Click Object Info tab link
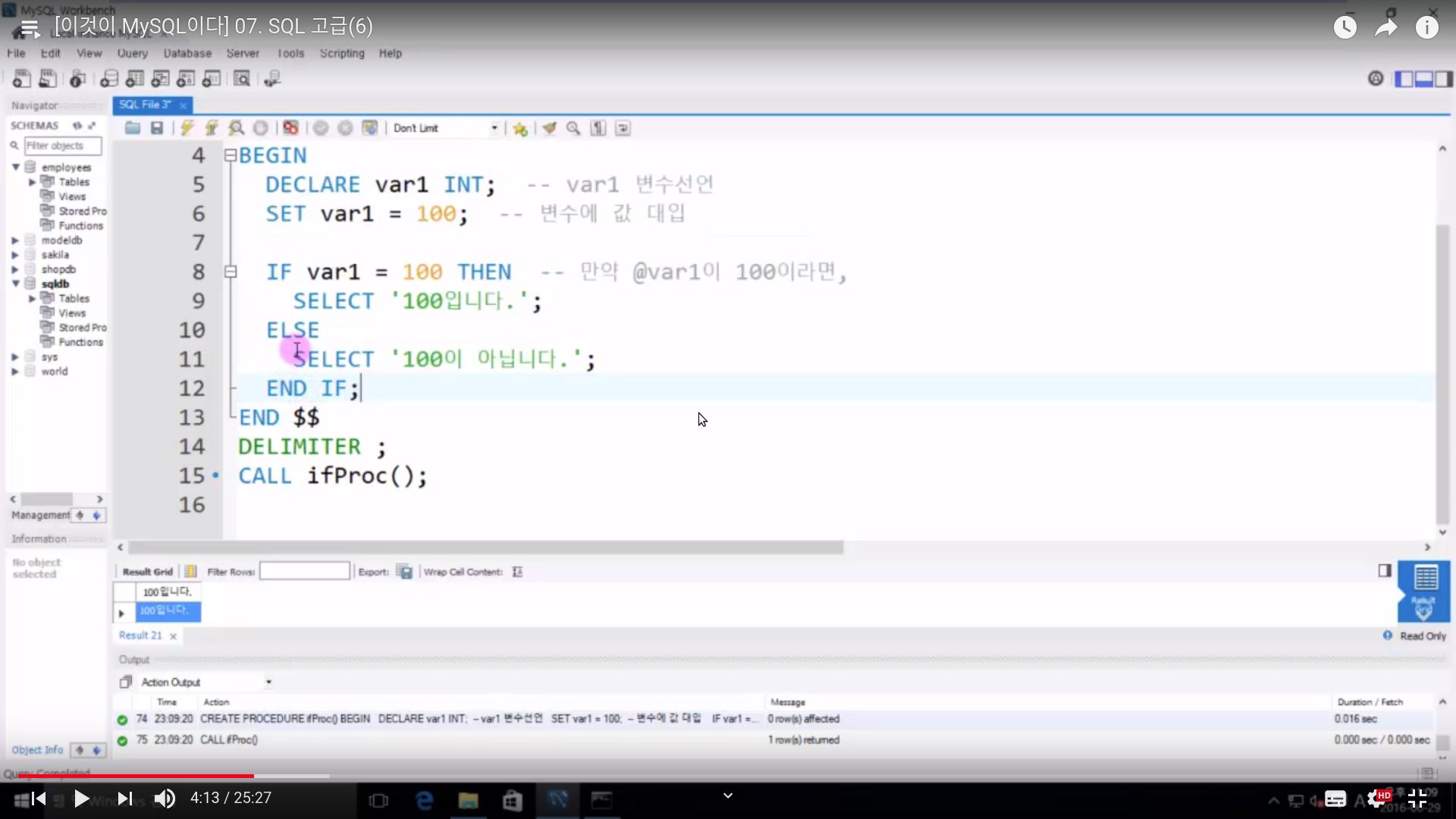This screenshot has height=819, width=1456. pos(37,750)
